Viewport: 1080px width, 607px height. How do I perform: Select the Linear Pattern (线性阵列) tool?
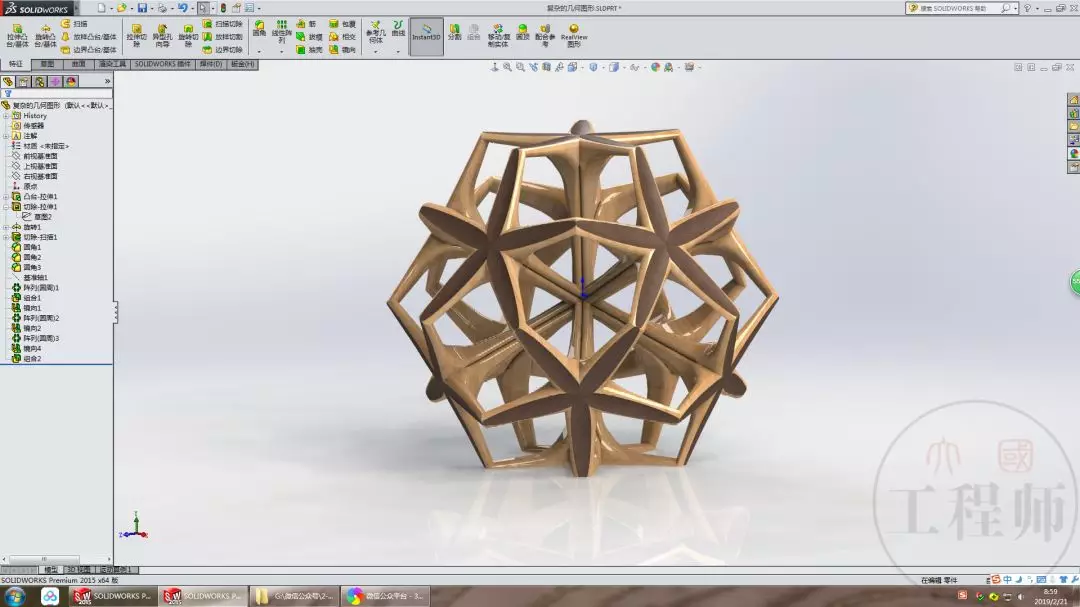point(281,32)
